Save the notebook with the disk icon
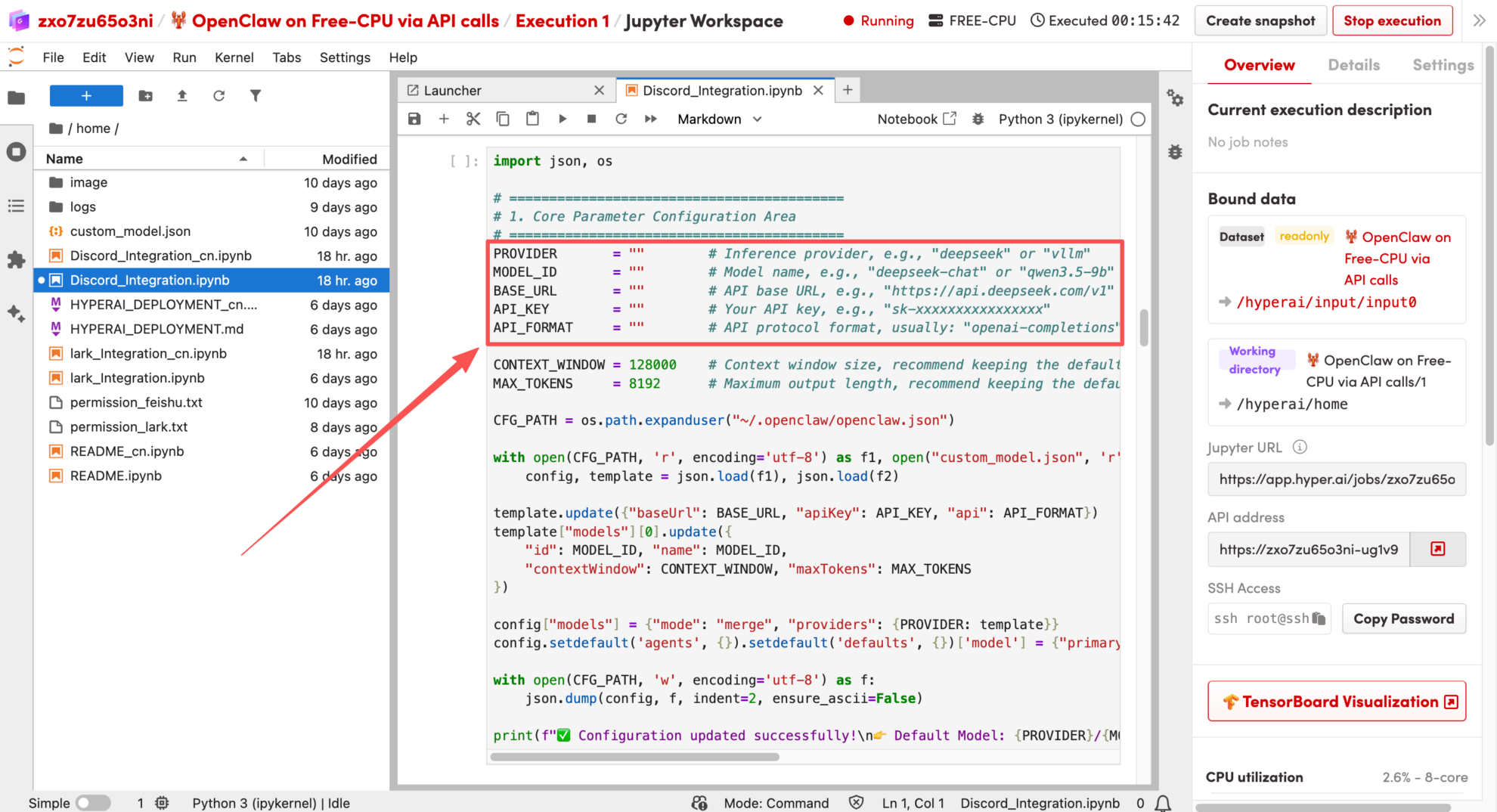This screenshot has width=1497, height=812. click(x=414, y=119)
